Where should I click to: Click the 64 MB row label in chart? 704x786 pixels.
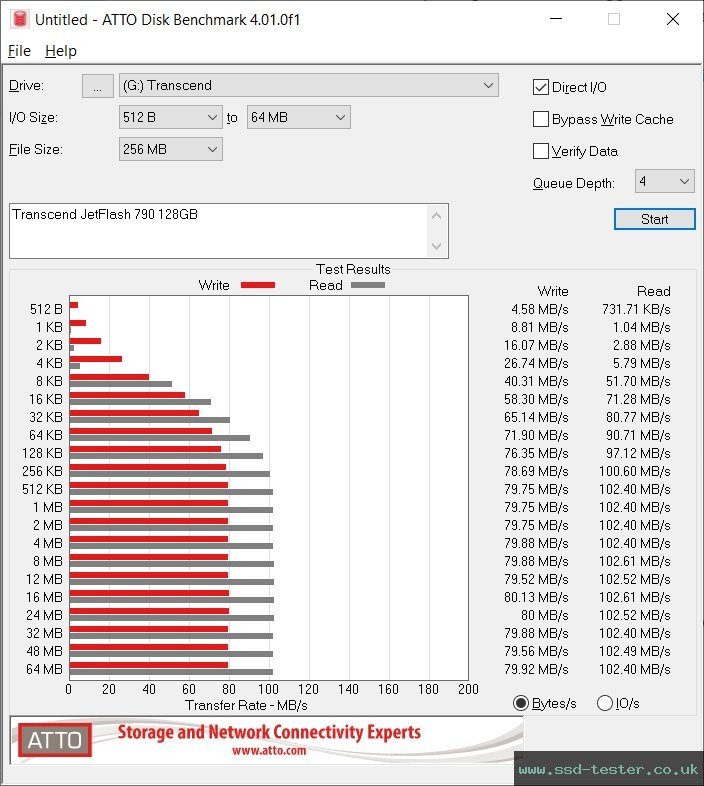[x=44, y=669]
